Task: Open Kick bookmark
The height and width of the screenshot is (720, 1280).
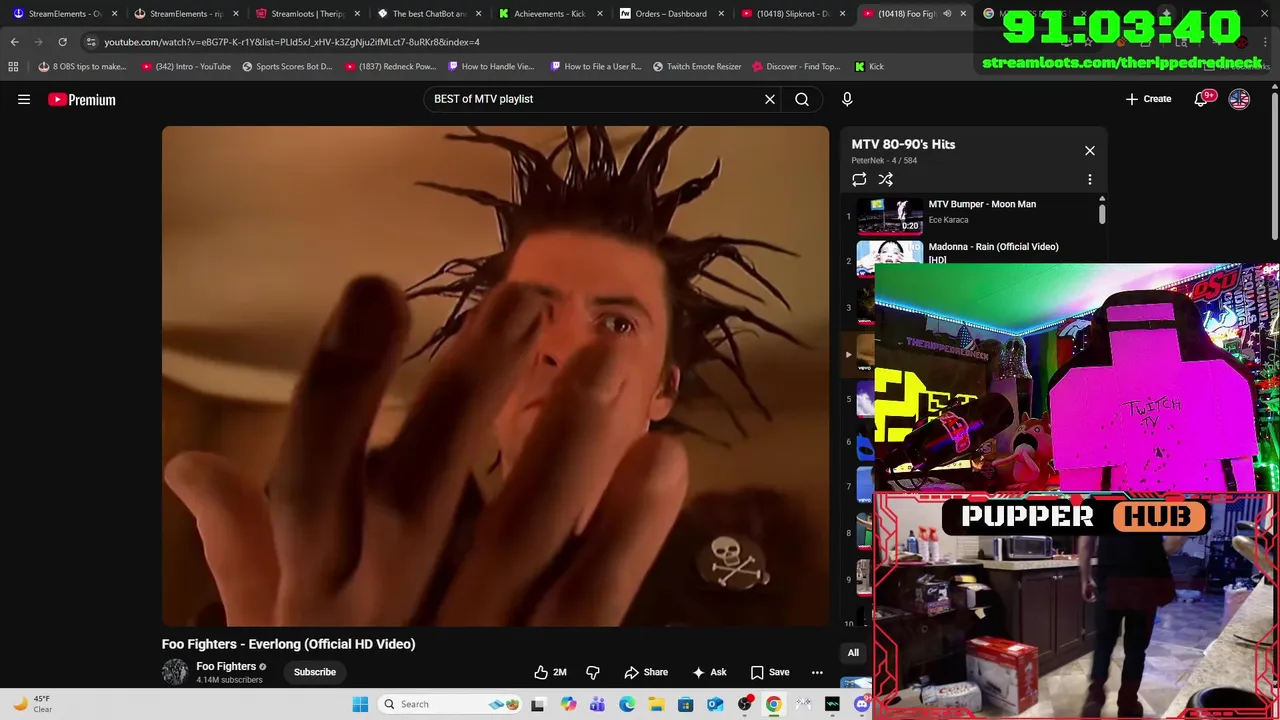Action: 869,66
